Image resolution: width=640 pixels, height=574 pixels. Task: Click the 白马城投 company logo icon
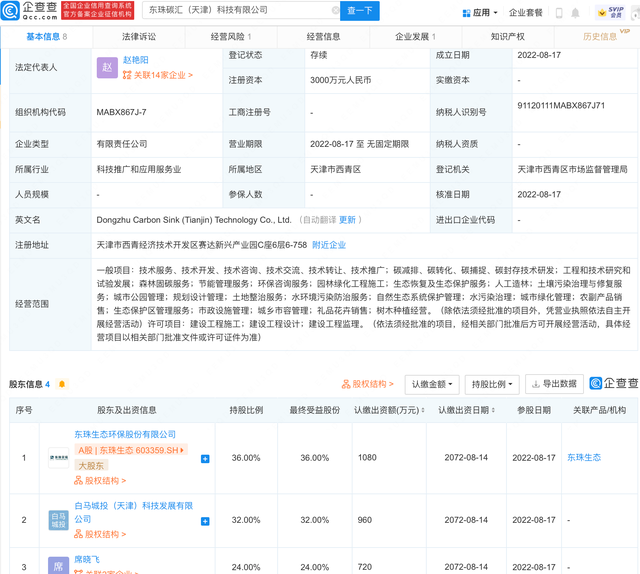pyautogui.click(x=58, y=520)
